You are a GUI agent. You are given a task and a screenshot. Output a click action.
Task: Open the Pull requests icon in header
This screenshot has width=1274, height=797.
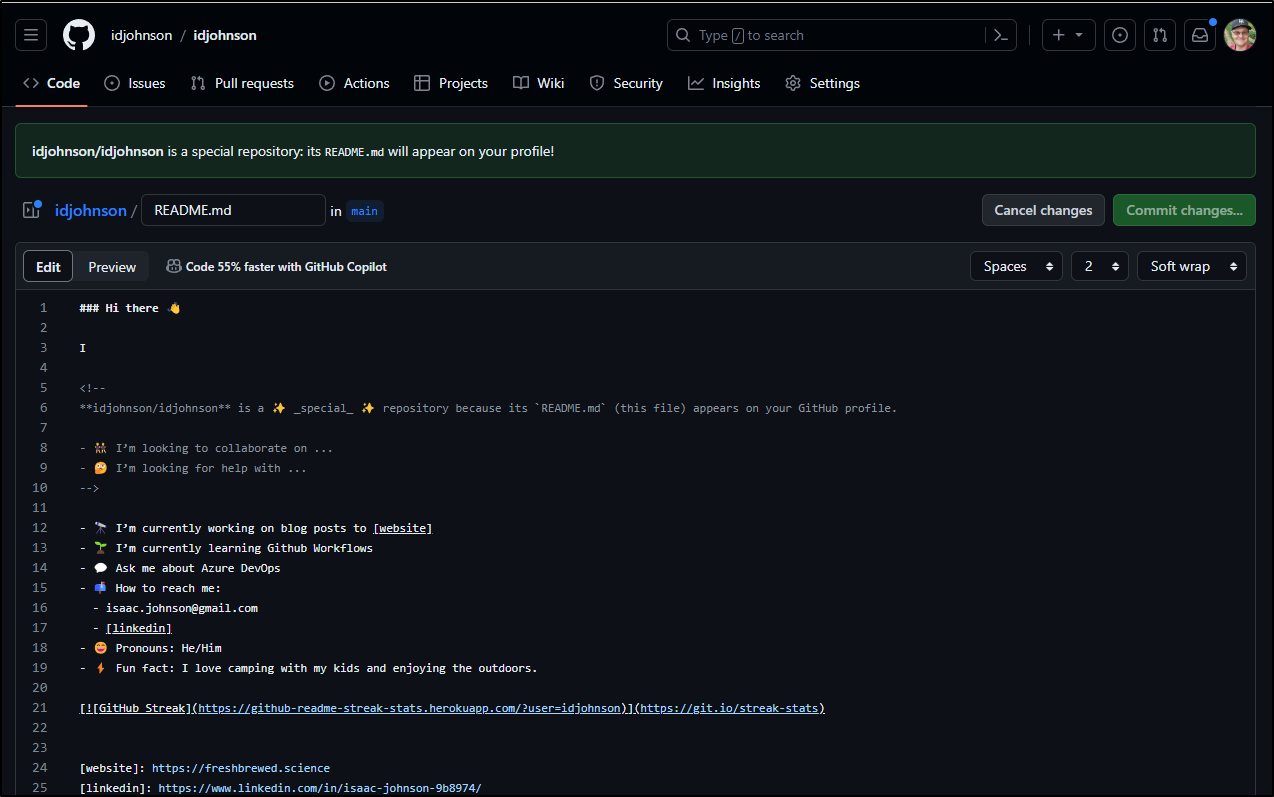pyautogui.click(x=1160, y=35)
